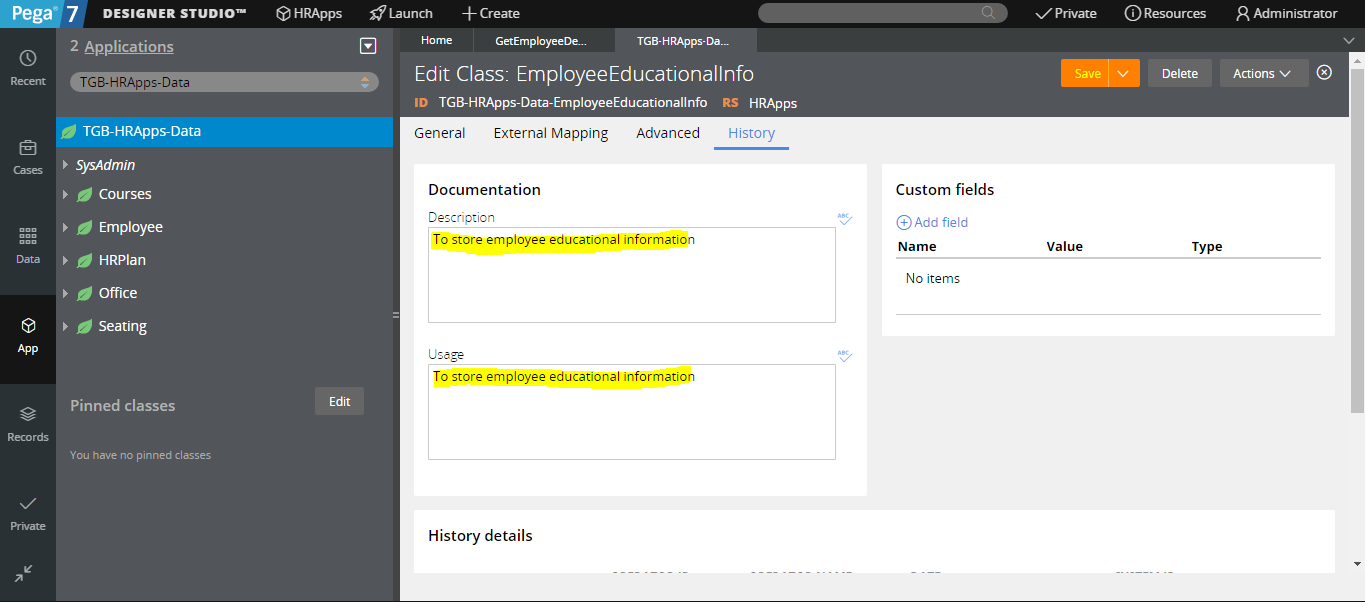
Task: Switch to the Home tab
Action: click(437, 40)
